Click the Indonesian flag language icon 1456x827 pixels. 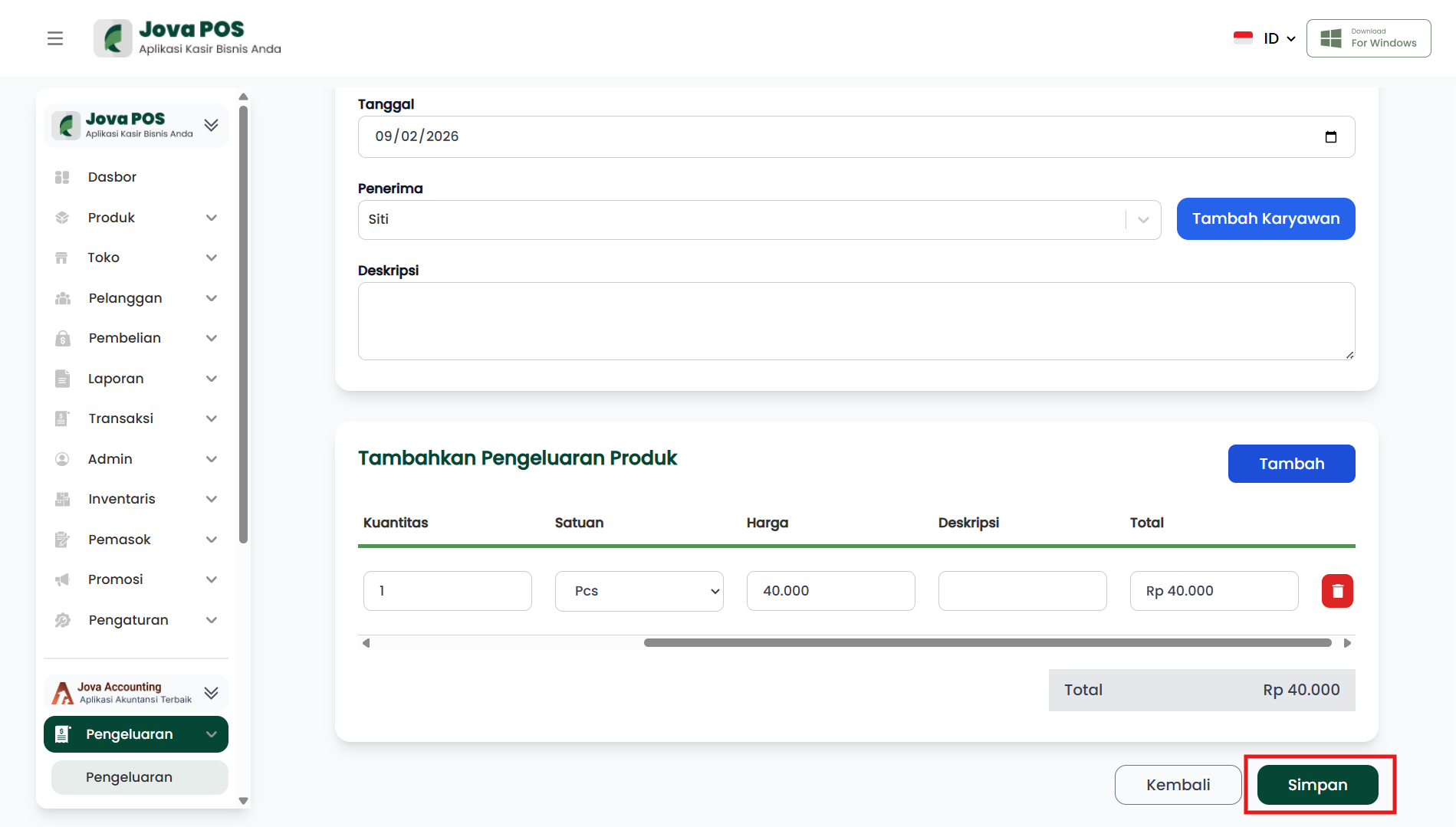click(1243, 38)
